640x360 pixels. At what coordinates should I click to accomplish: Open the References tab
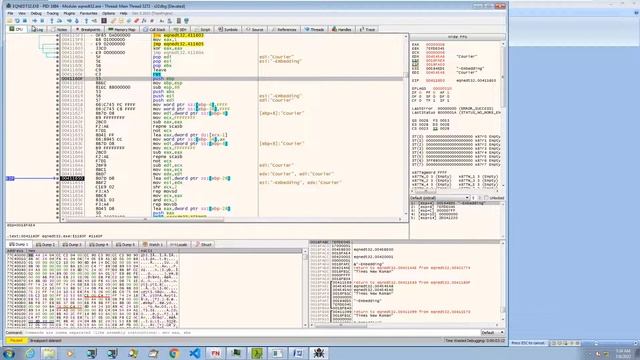pos(284,29)
